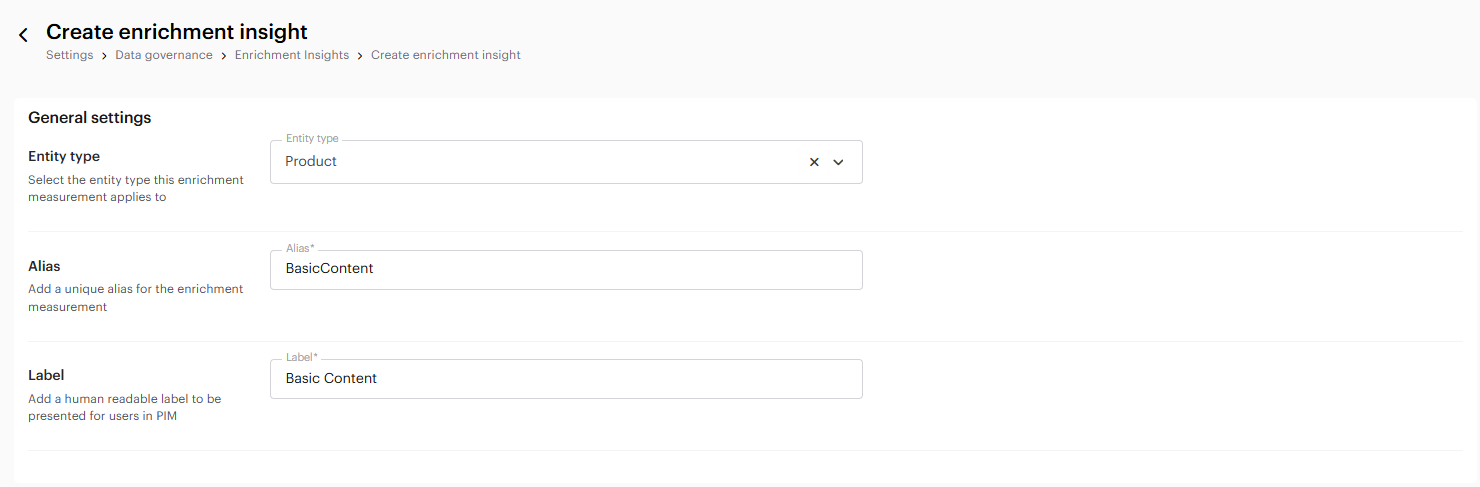1480x487 pixels.
Task: Go to Data governance breadcrumb
Action: pyautogui.click(x=164, y=55)
